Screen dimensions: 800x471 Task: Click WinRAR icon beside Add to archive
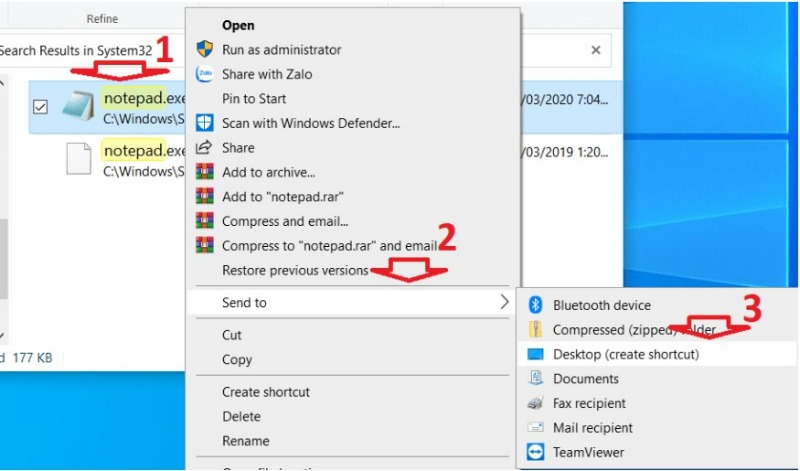(205, 172)
